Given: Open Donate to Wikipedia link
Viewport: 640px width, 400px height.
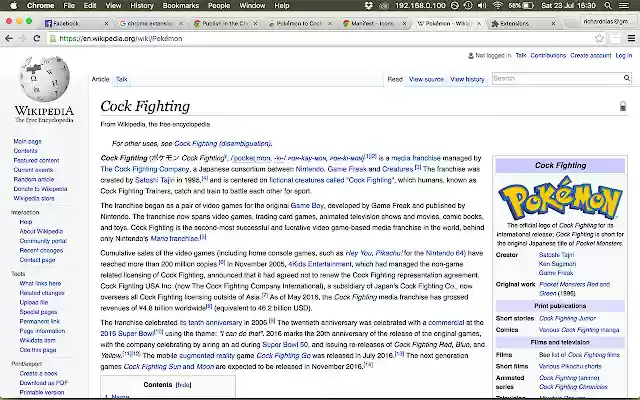Looking at the screenshot, I should (40, 189).
